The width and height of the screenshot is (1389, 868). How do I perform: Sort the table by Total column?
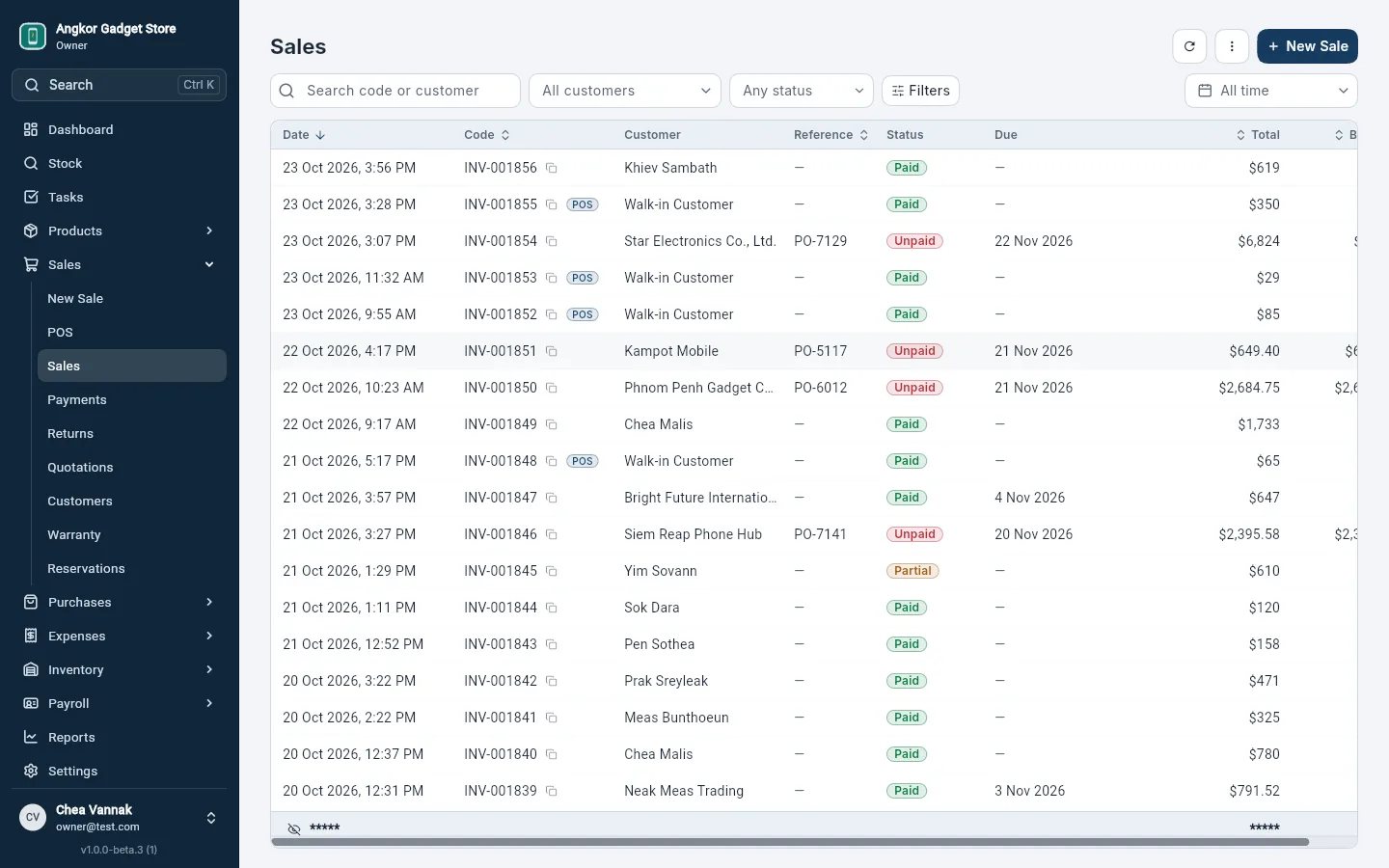pos(1258,135)
